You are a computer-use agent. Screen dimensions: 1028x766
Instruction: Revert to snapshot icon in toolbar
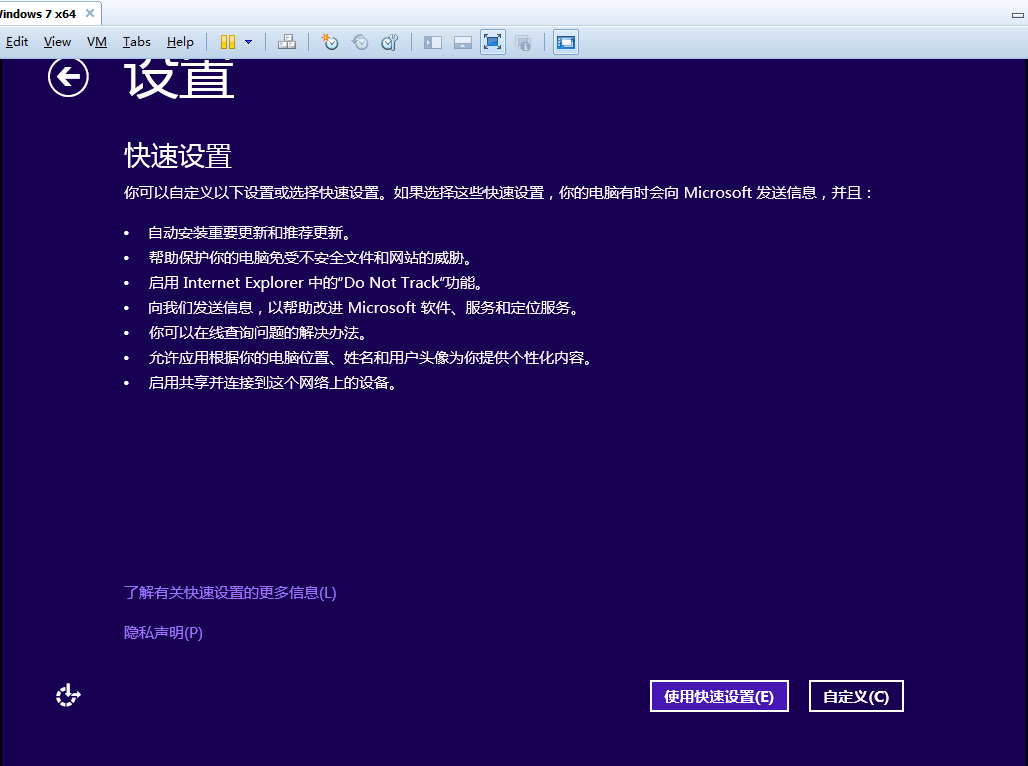[x=360, y=42]
